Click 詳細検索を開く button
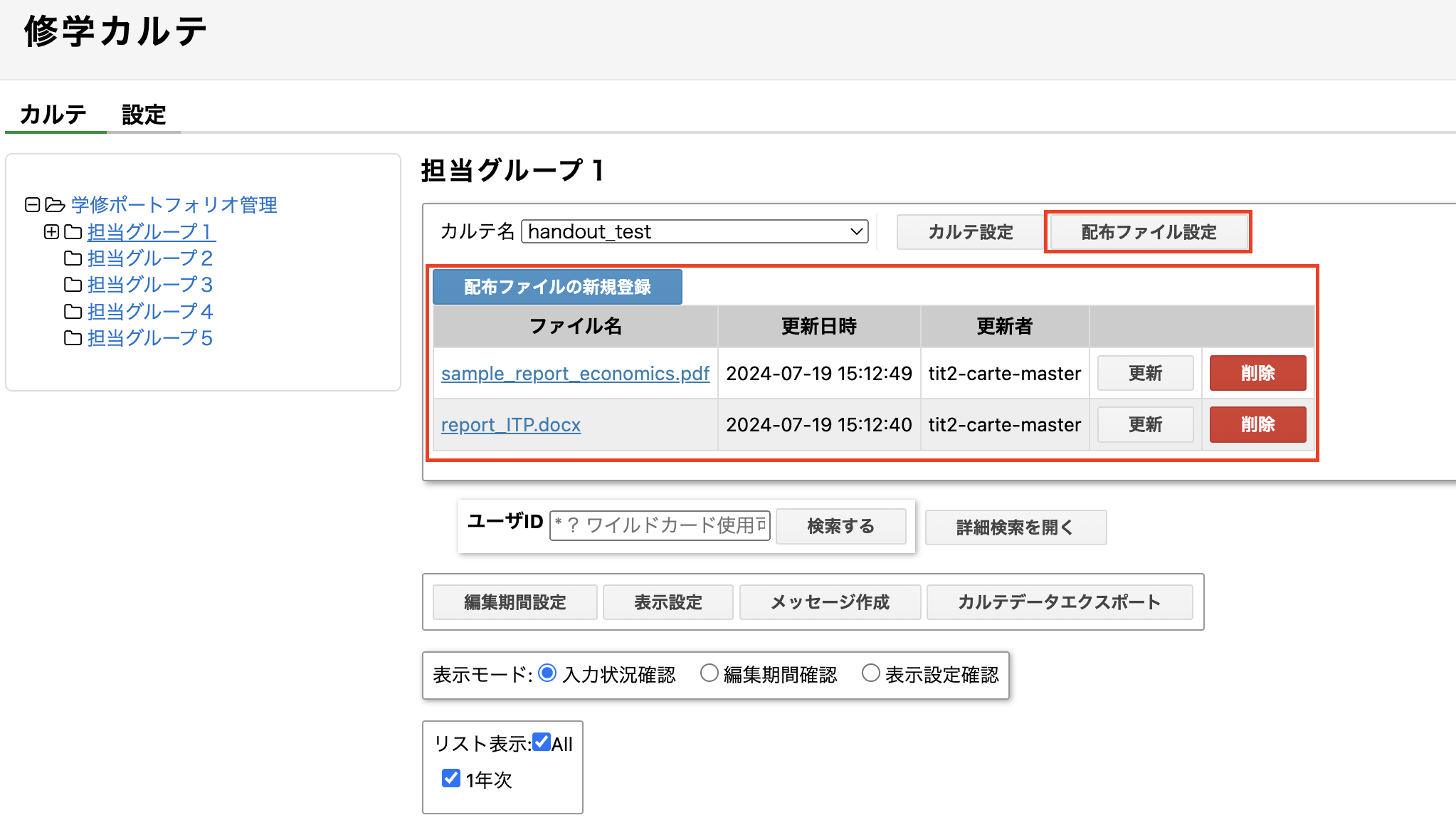Viewport: 1456px width, 830px height. 1015,527
